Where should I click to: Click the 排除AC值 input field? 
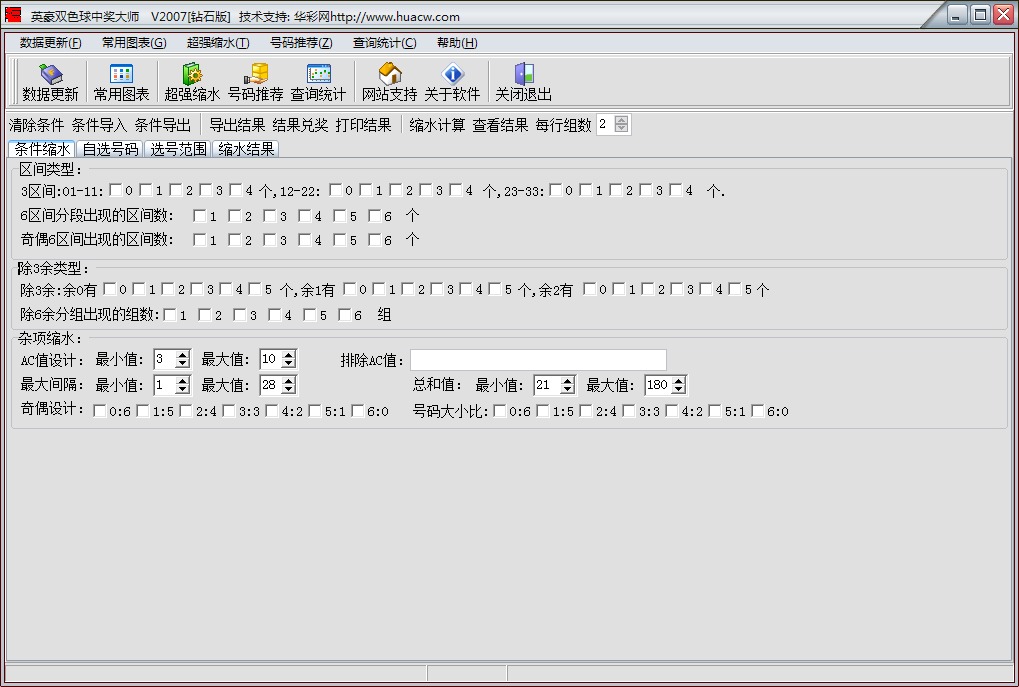(538, 360)
